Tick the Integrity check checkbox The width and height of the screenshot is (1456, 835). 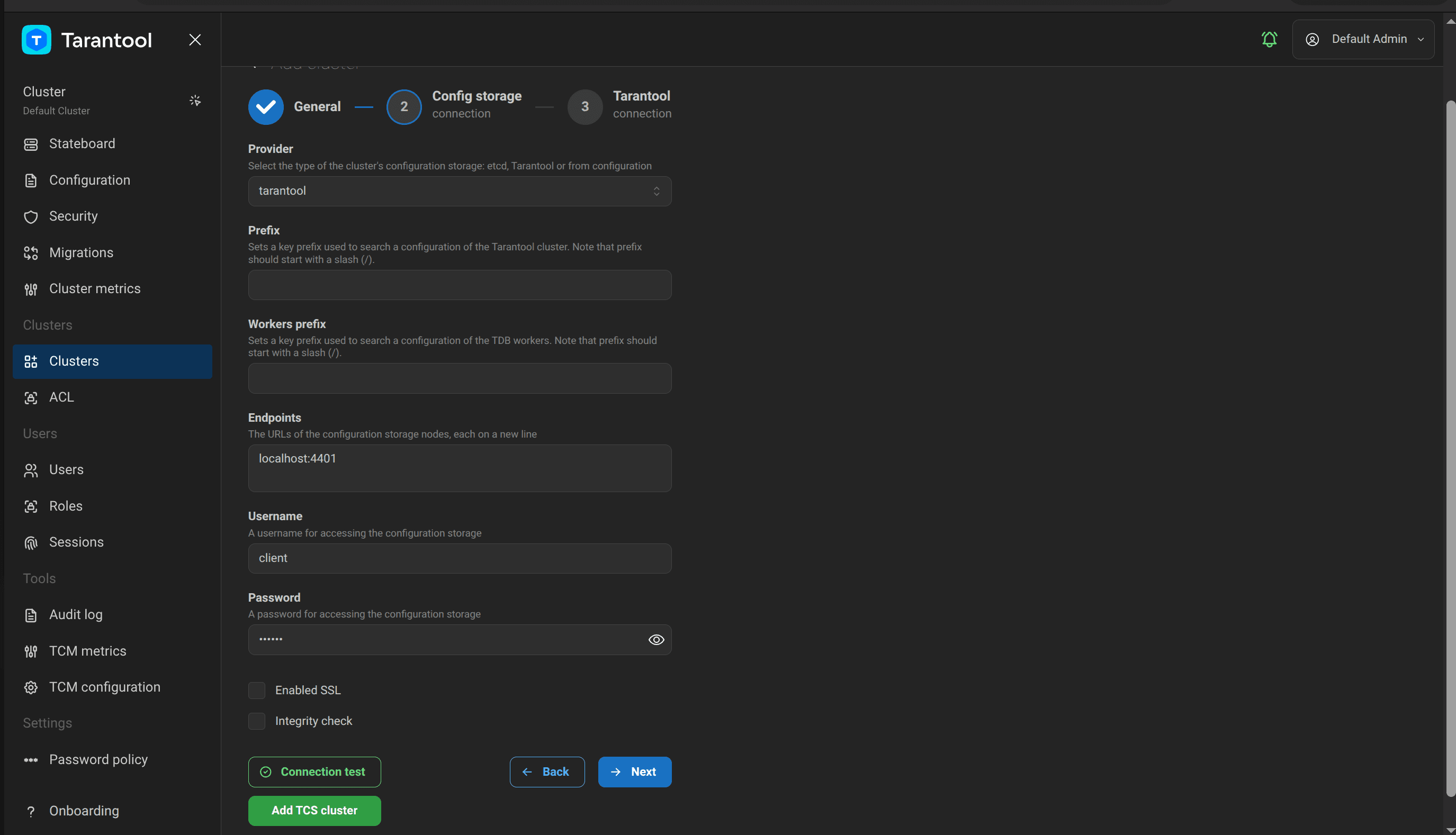coord(256,721)
